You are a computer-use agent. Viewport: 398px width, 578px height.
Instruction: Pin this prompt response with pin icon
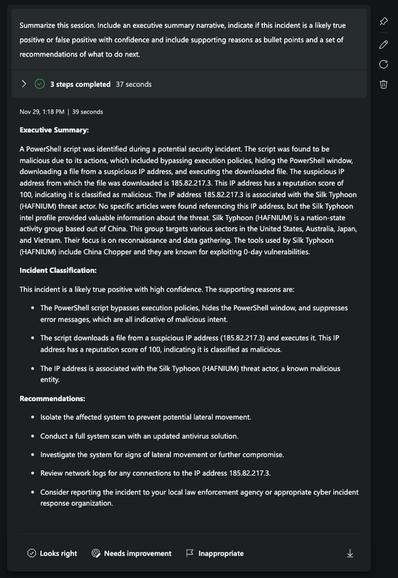(384, 21)
